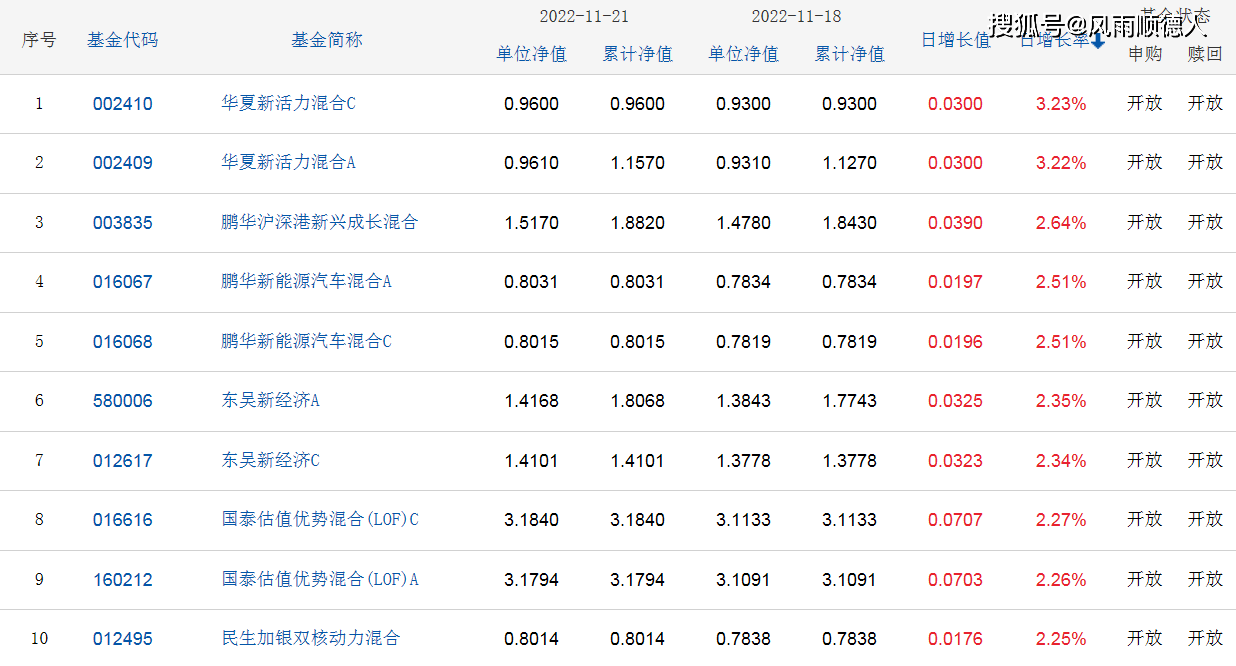Screen dimensions: 1236x666
Task: Click 赎回 status 开放 for 民生加银双核动力混合
Action: coord(1205,638)
